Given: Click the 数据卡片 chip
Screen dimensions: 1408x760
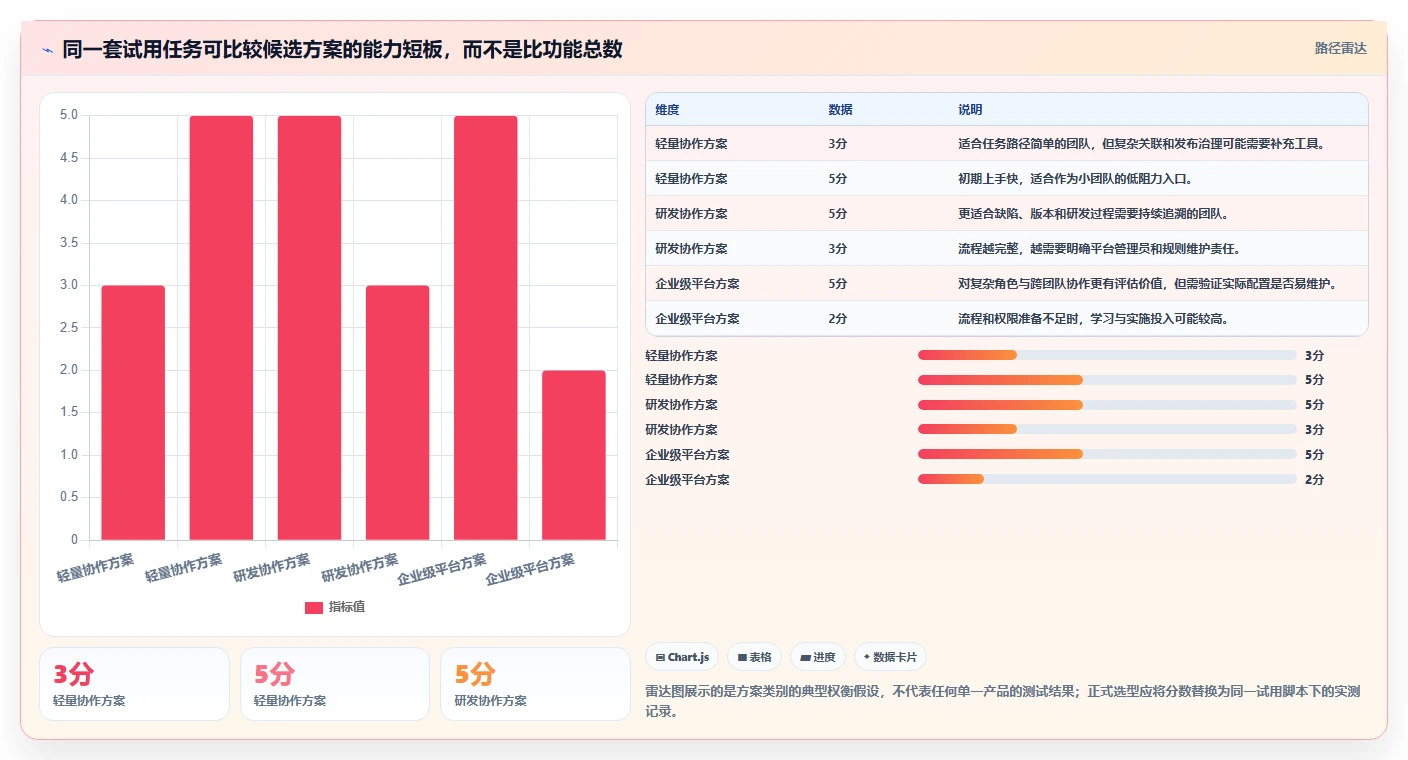Looking at the screenshot, I should point(890,657).
